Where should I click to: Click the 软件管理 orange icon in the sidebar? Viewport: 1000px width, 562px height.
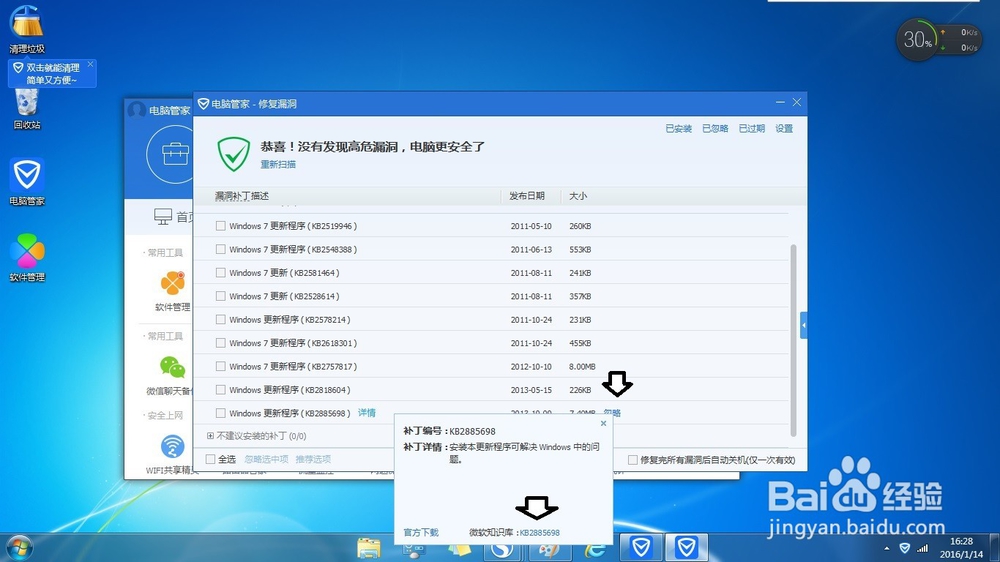(x=172, y=283)
